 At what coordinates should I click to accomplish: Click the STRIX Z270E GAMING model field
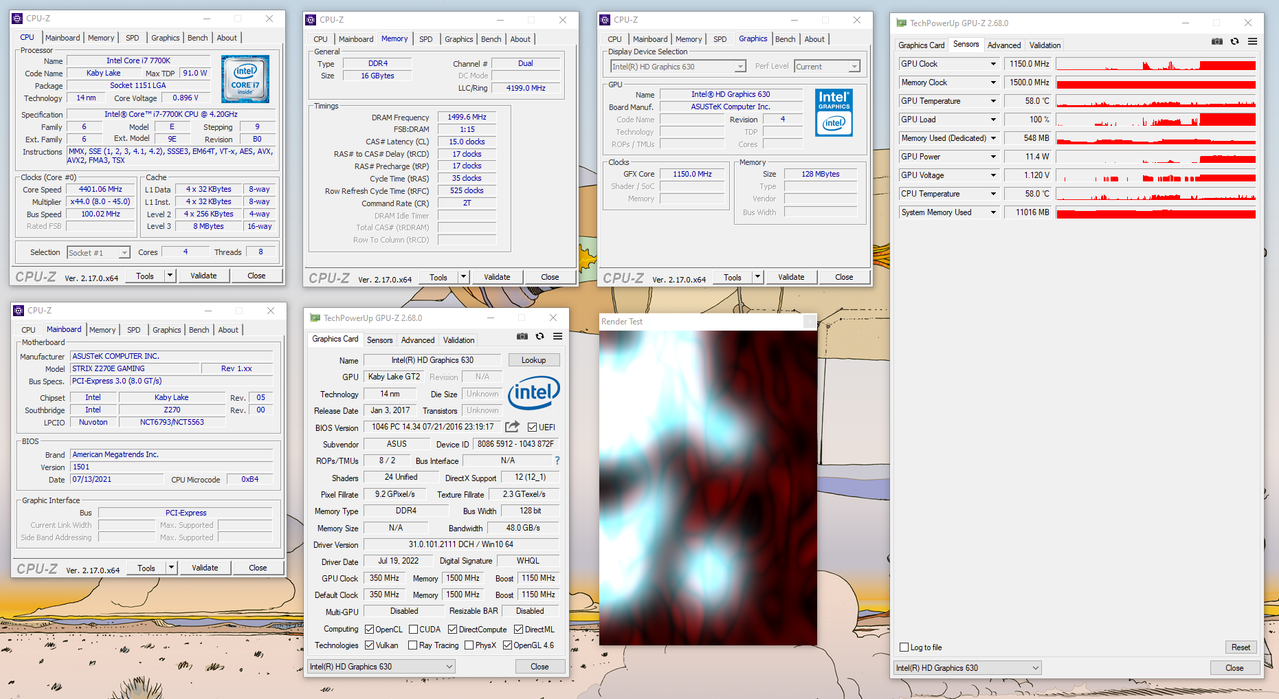pyautogui.click(x=135, y=368)
